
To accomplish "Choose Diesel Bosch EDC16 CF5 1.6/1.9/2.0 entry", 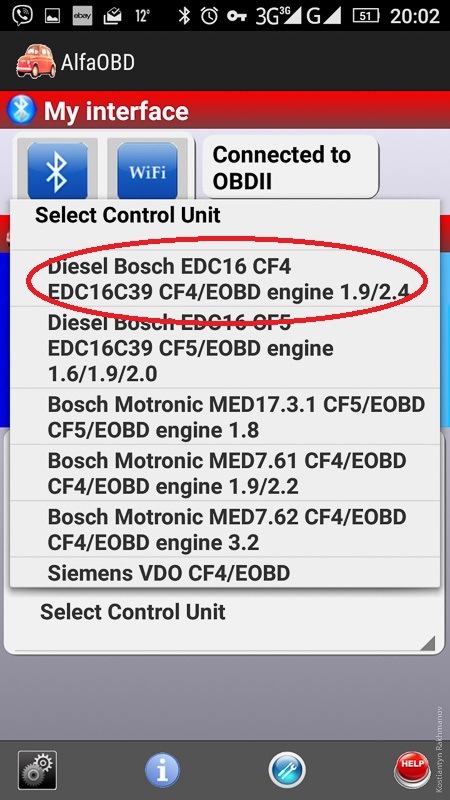I will tap(225, 347).
